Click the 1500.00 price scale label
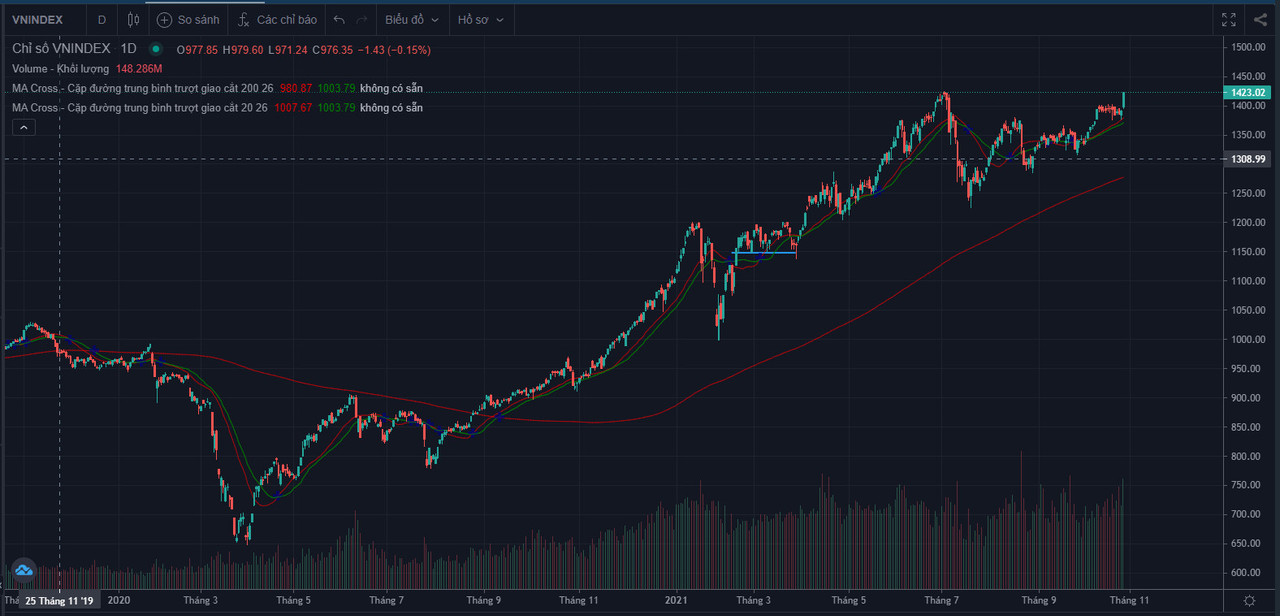1280x616 pixels. [x=1250, y=47]
